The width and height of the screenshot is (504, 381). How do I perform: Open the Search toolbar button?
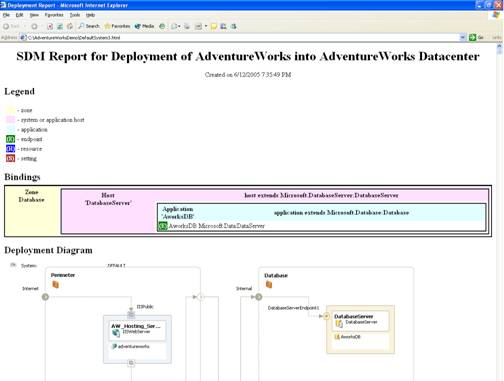(89, 26)
